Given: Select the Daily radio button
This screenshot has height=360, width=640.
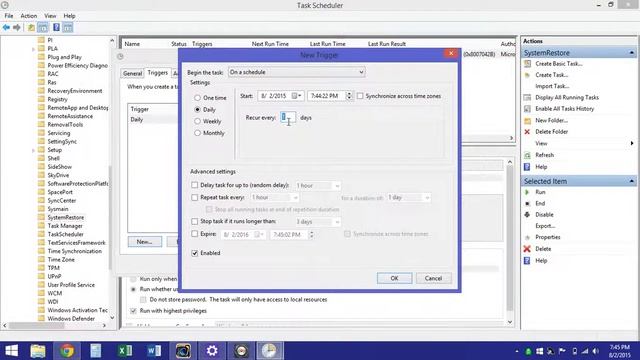Looking at the screenshot, I should (x=198, y=109).
